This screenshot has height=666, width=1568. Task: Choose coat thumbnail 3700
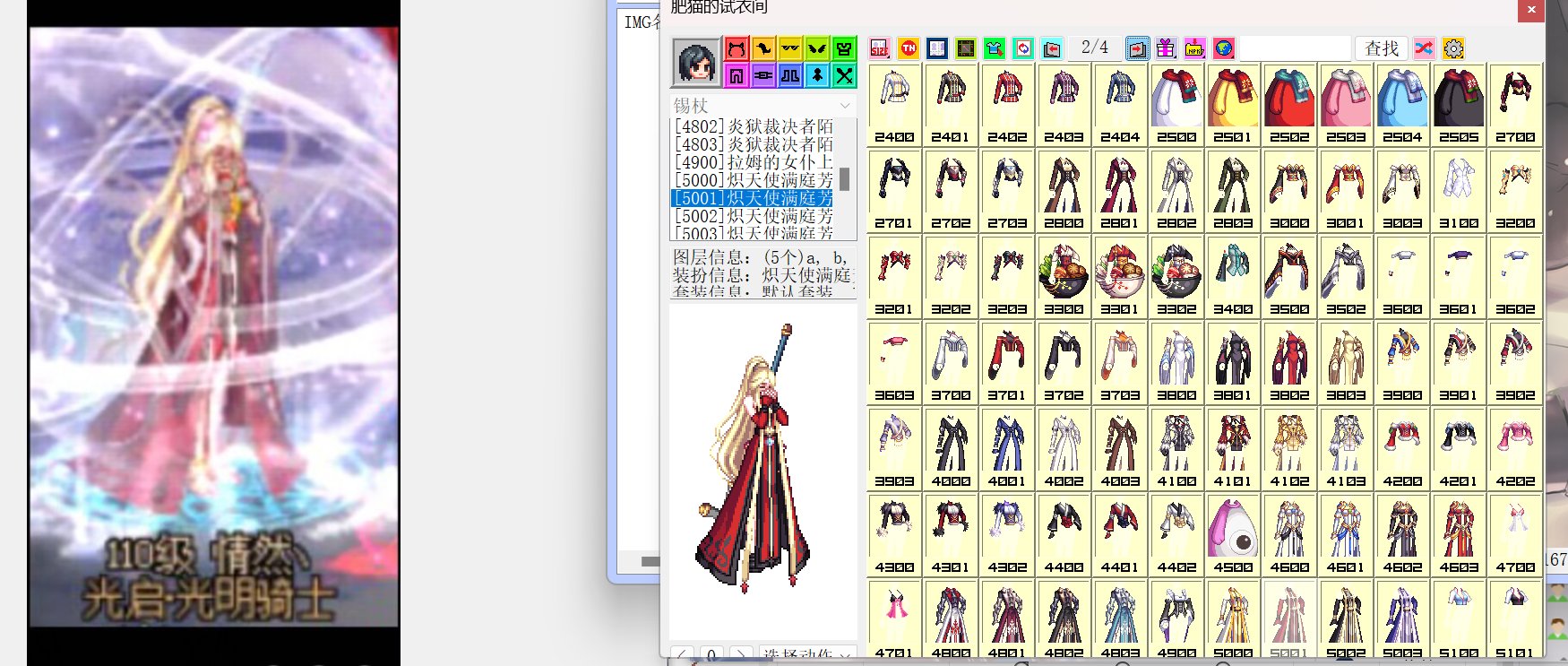tap(951, 363)
